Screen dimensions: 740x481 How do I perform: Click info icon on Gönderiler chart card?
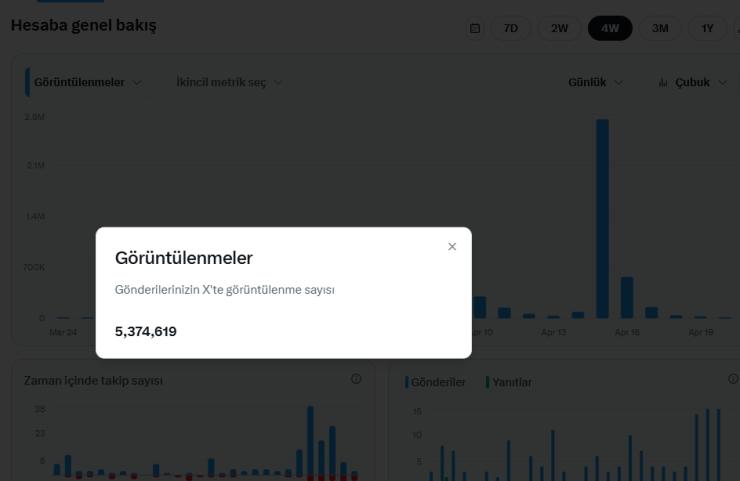click(733, 379)
